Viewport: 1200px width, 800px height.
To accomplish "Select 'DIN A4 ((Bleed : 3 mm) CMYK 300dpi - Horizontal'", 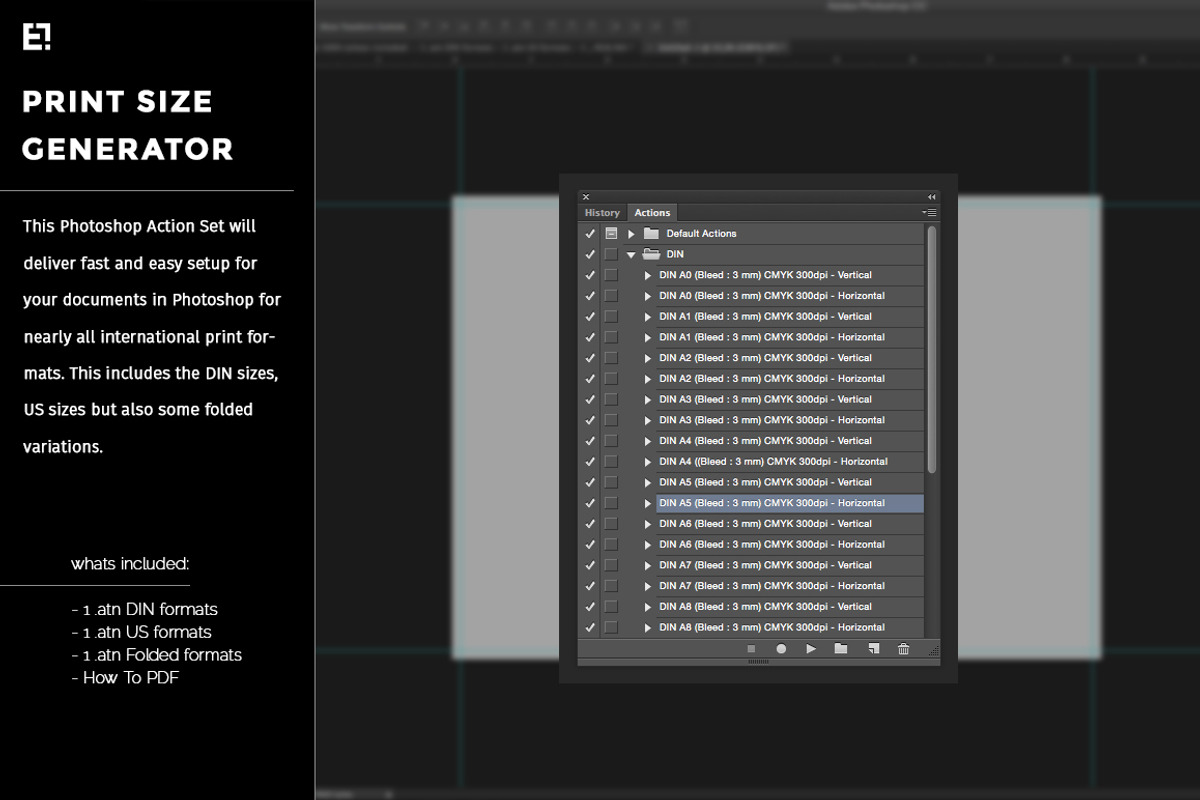I will point(773,462).
